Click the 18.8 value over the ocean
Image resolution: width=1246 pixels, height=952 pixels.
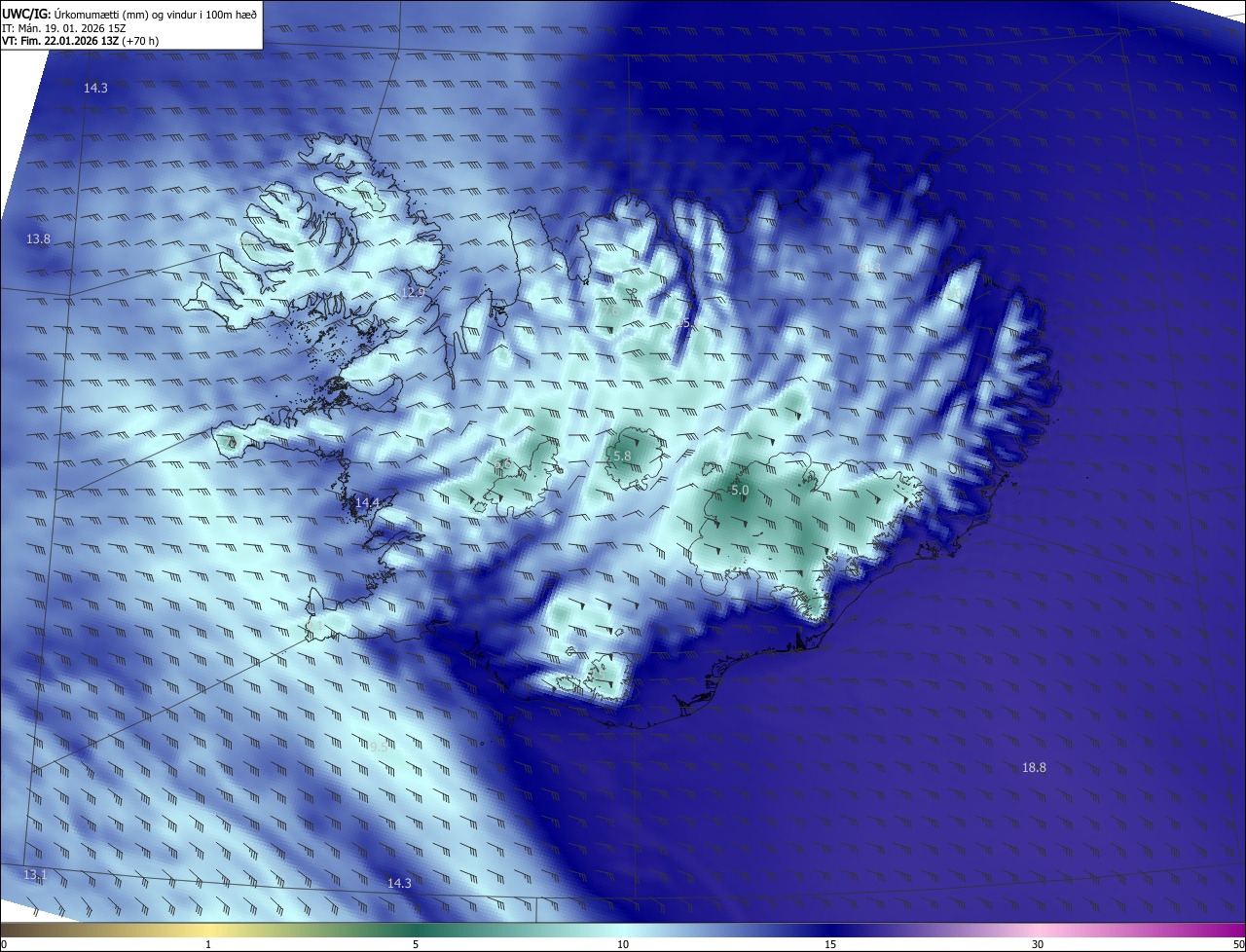(x=1034, y=767)
